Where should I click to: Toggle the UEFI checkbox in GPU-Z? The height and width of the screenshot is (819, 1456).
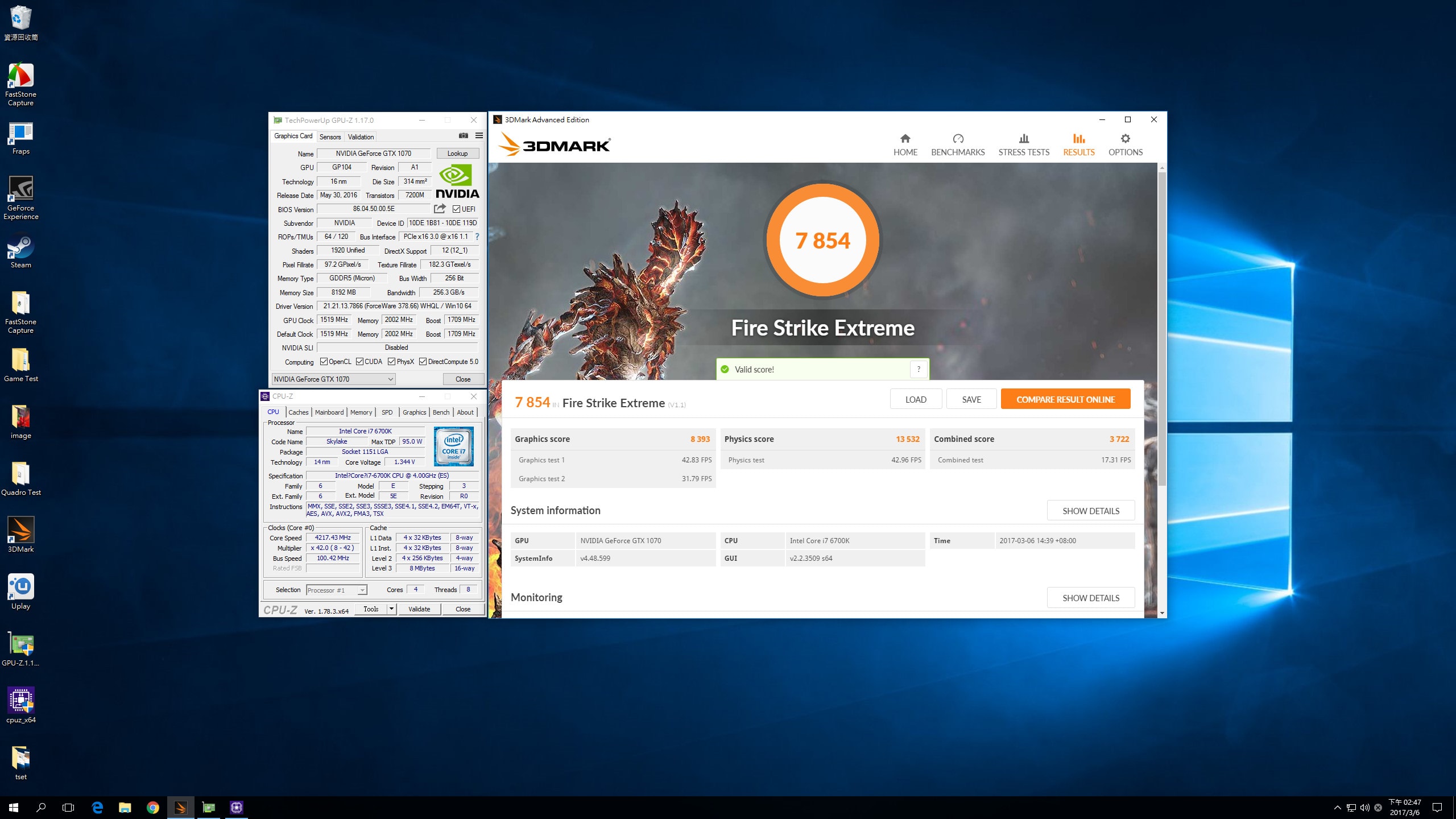coord(456,209)
